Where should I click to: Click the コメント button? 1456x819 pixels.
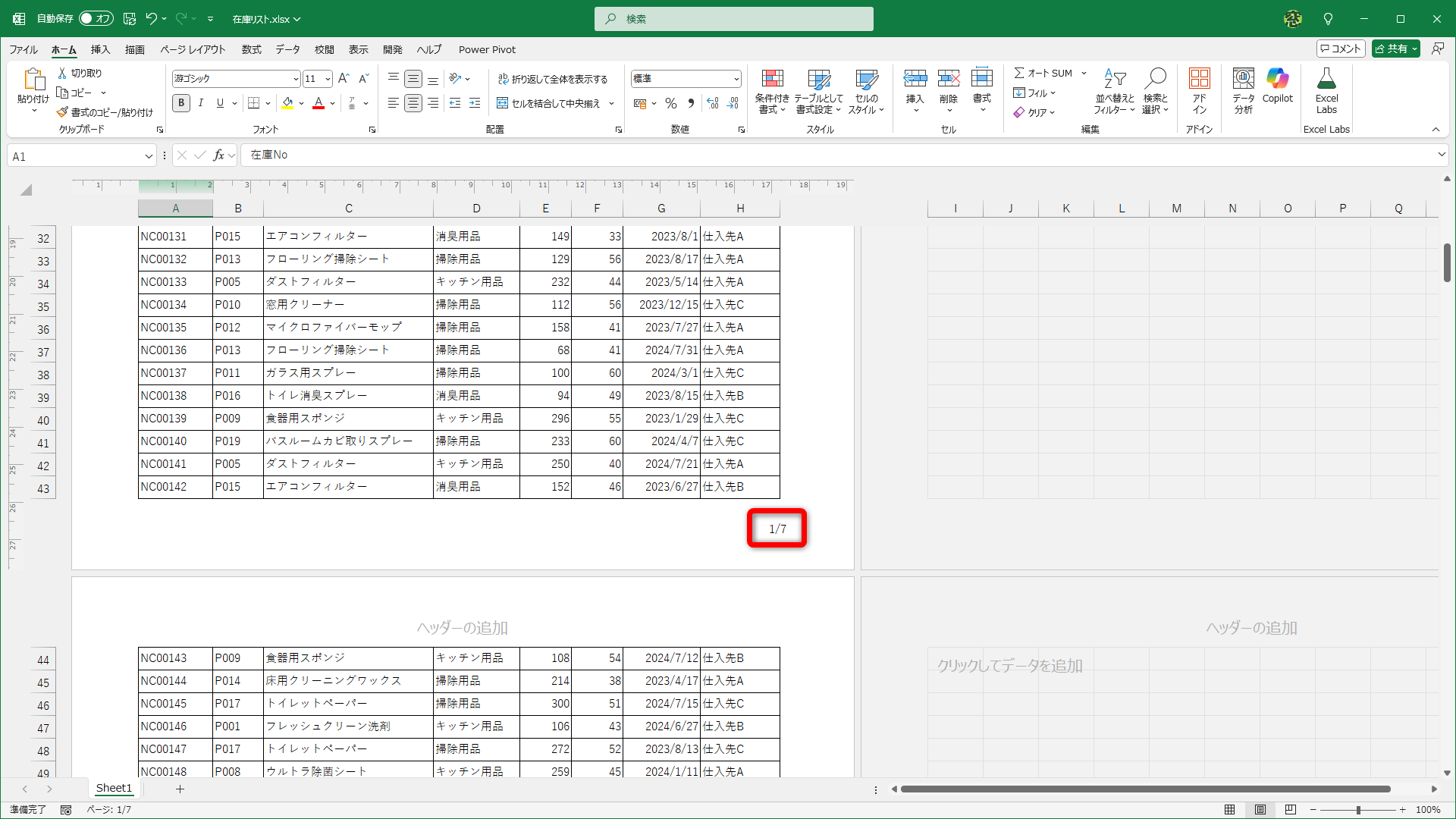1341,48
